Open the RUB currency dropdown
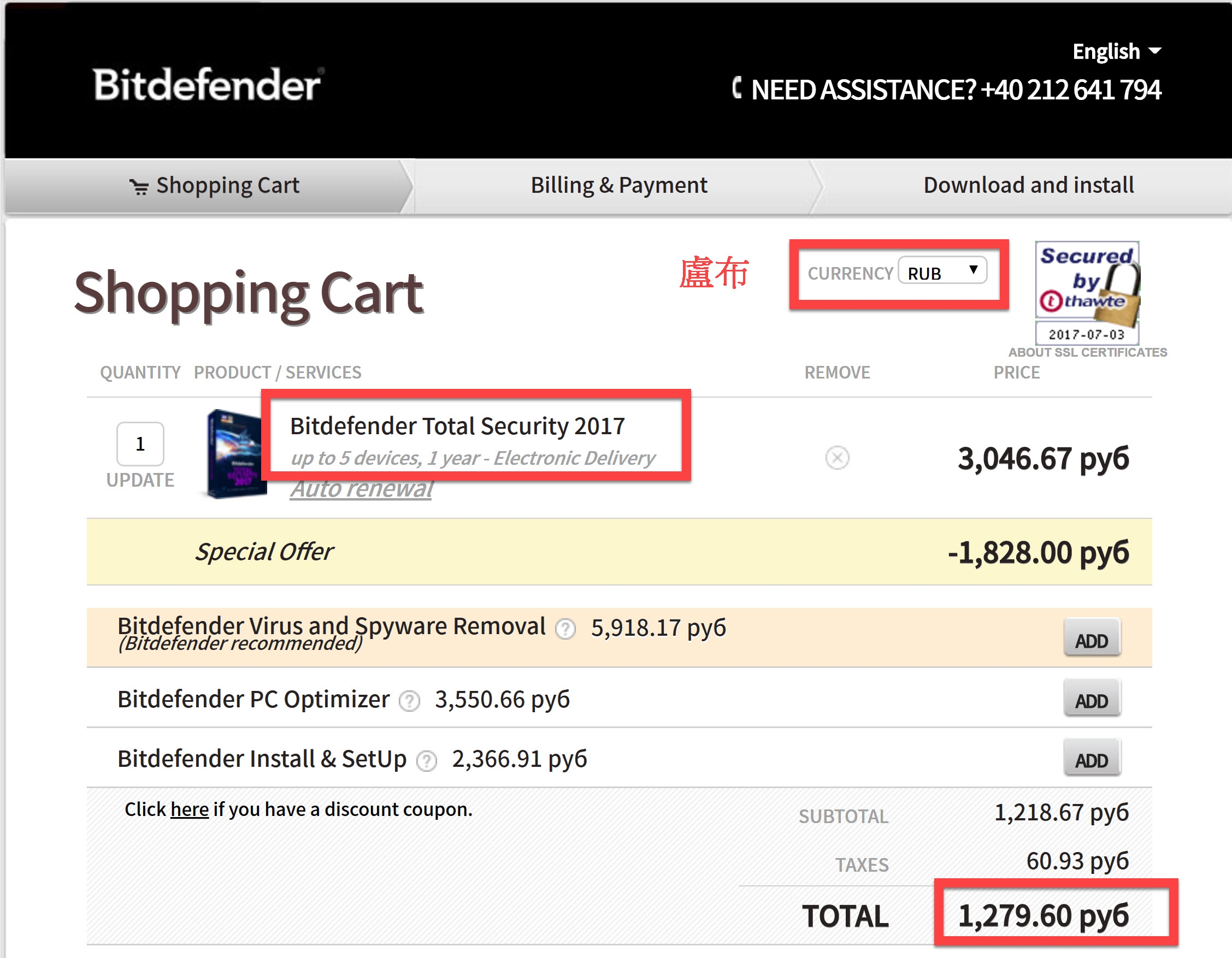 click(x=942, y=272)
